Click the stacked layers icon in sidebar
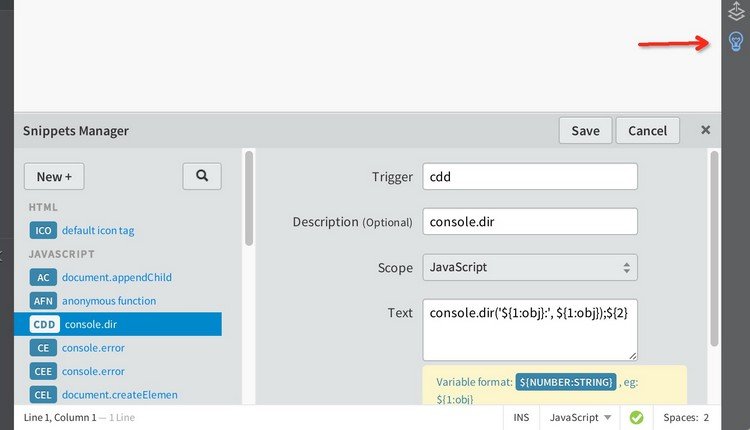750x430 pixels. coord(736,12)
